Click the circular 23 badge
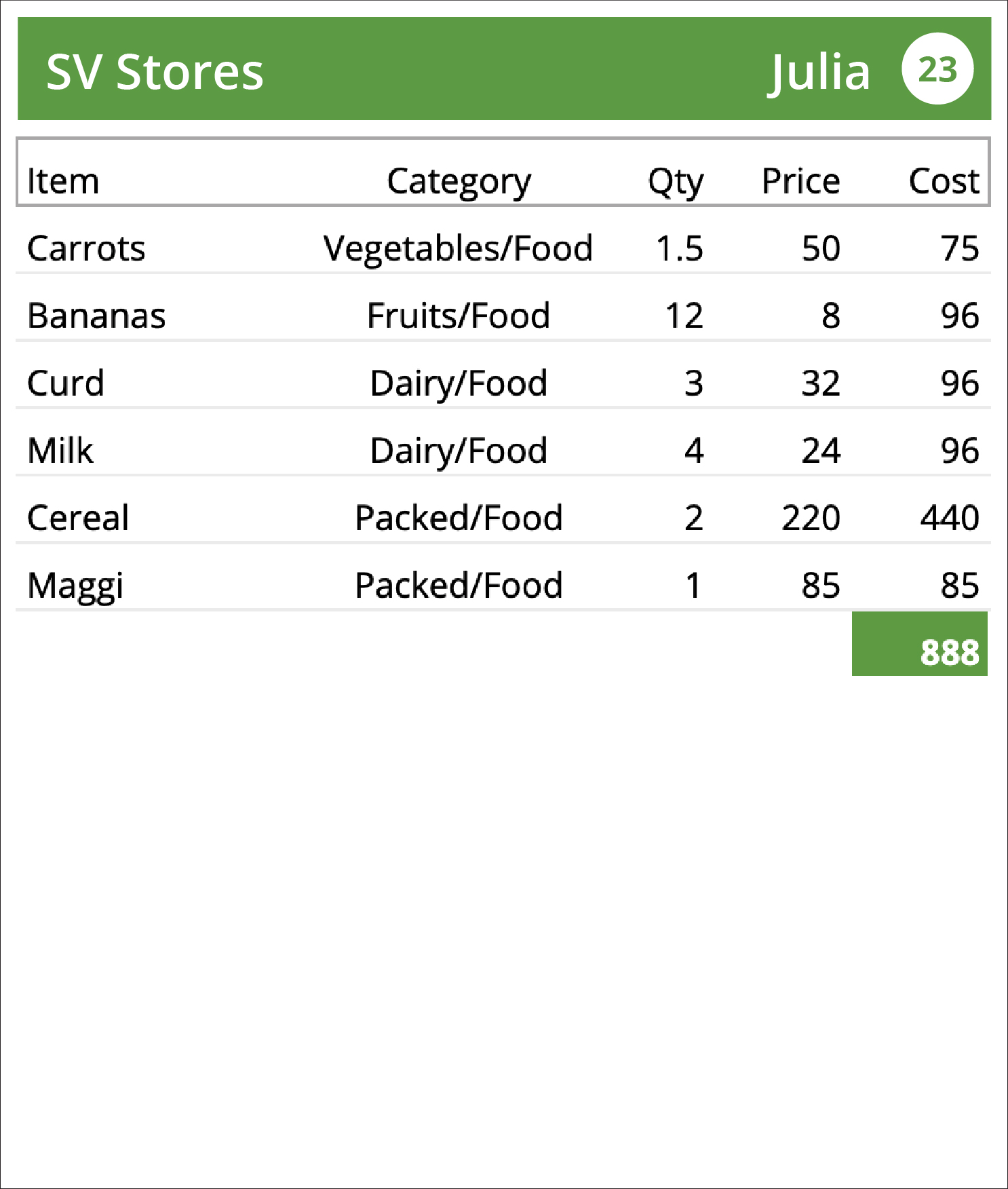 tap(937, 69)
